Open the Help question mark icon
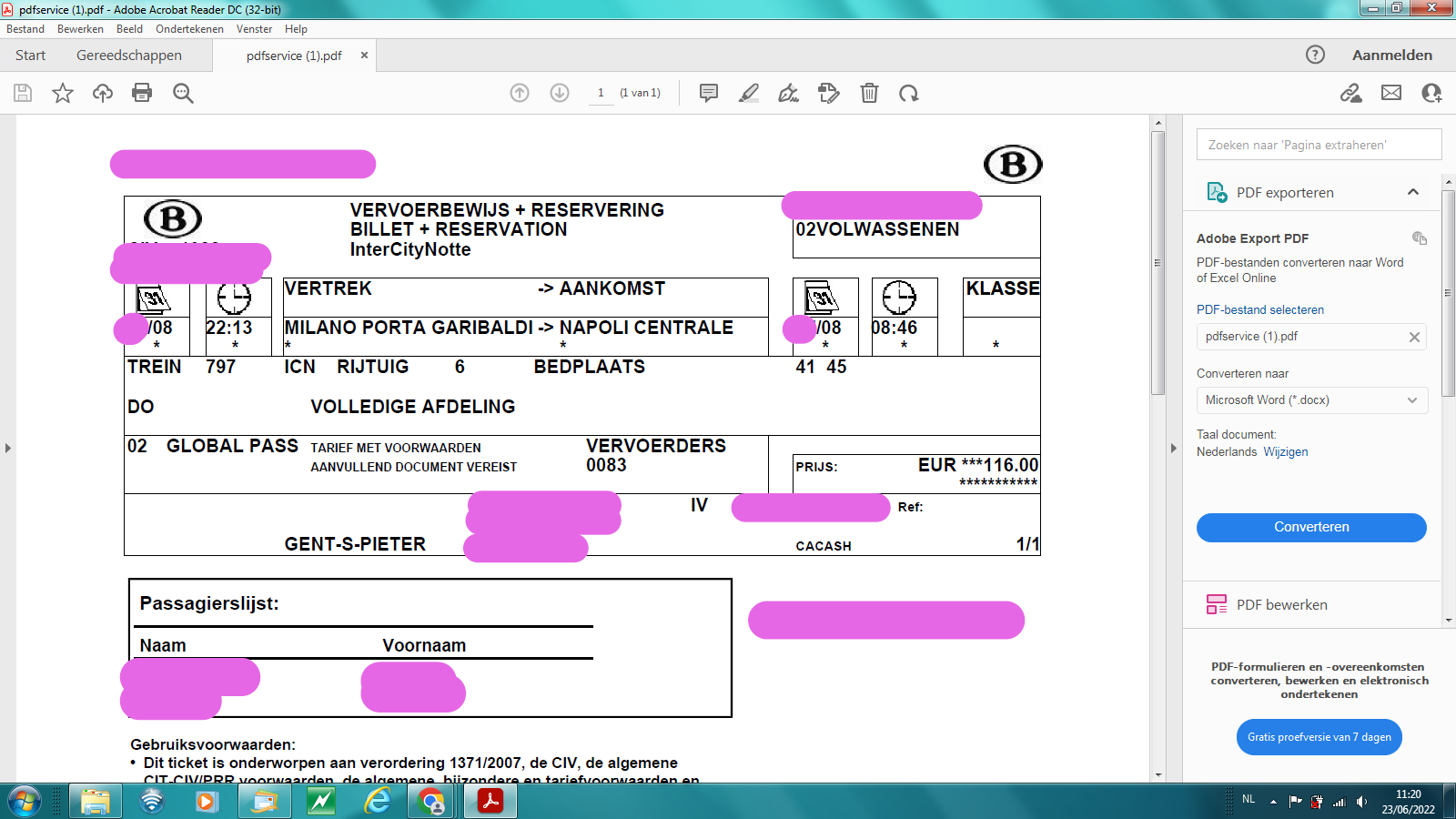 pyautogui.click(x=1315, y=55)
